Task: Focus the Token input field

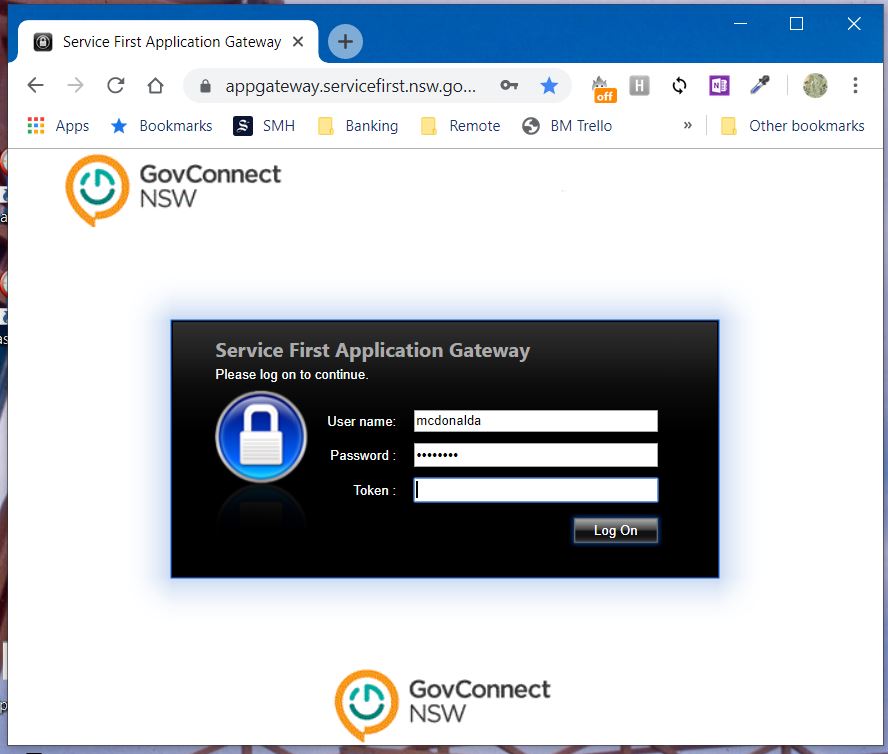Action: 535,490
